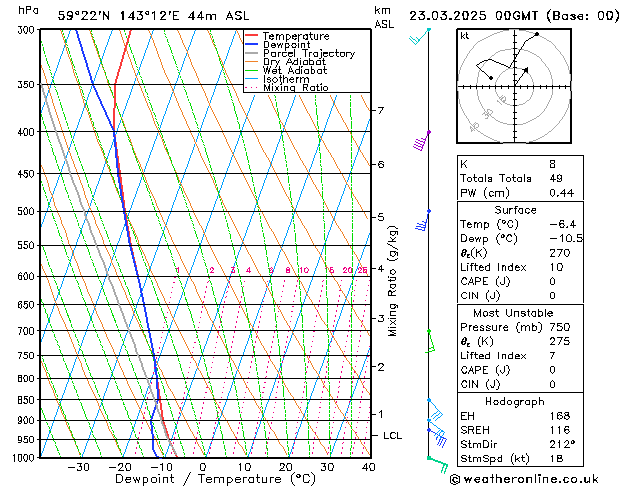Click the SREH value '116'
Viewport: 629px width, 486px height.
coord(560,430)
